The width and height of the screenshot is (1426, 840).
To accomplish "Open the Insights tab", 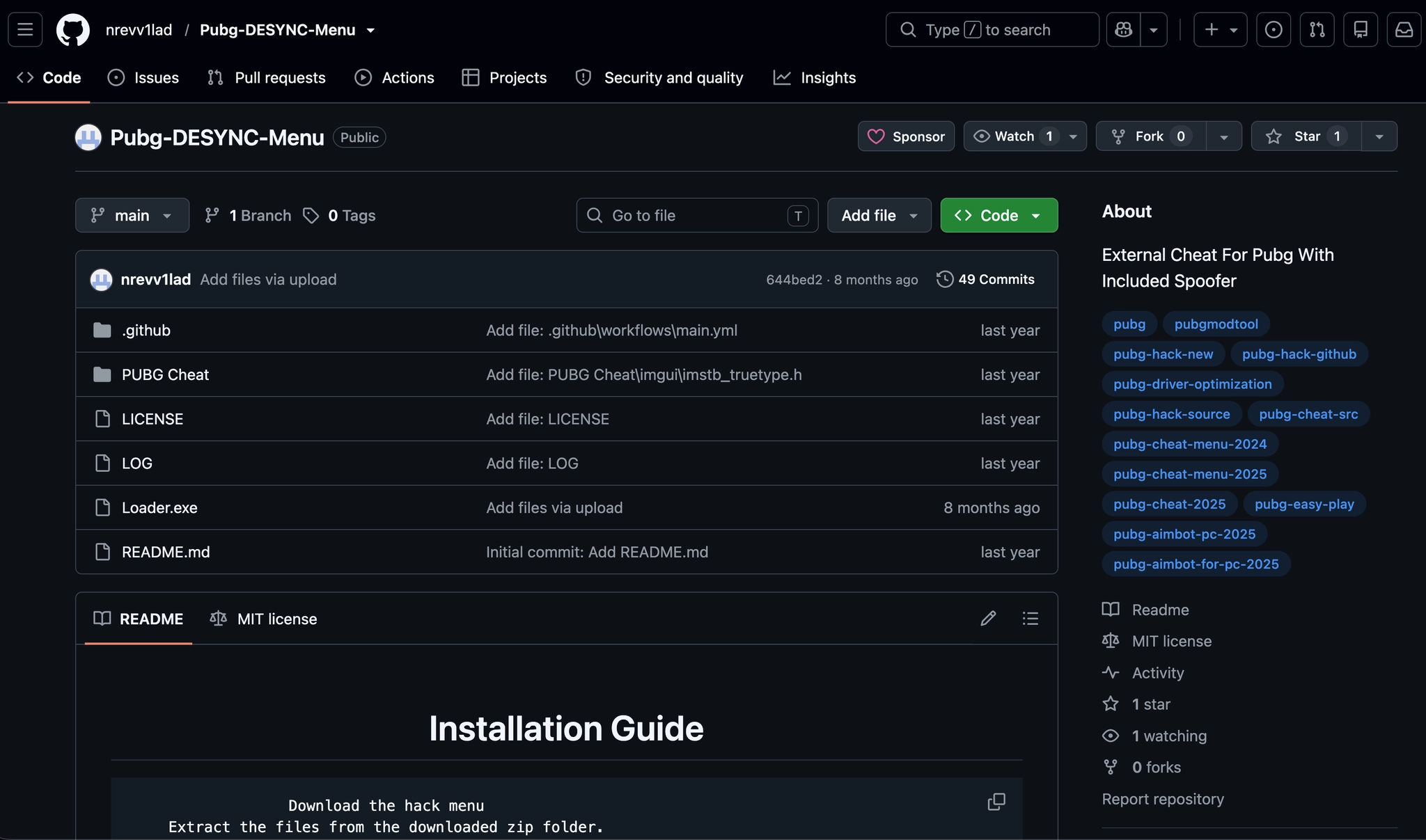I will (x=815, y=78).
